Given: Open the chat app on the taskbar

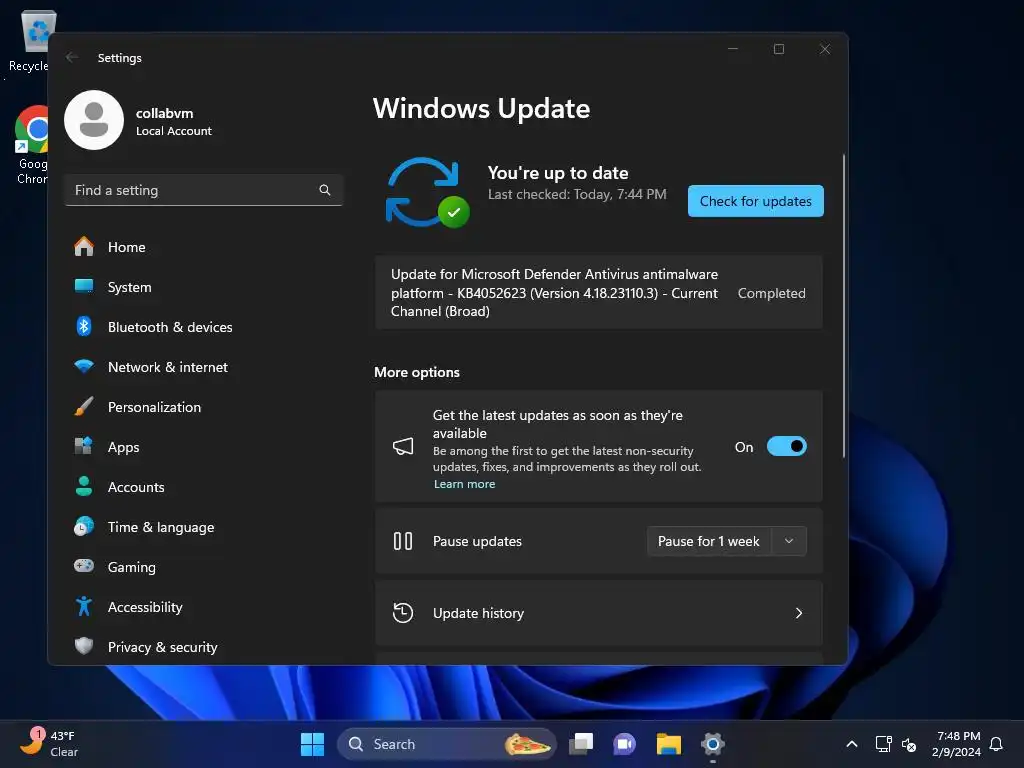Looking at the screenshot, I should pyautogui.click(x=624, y=744).
